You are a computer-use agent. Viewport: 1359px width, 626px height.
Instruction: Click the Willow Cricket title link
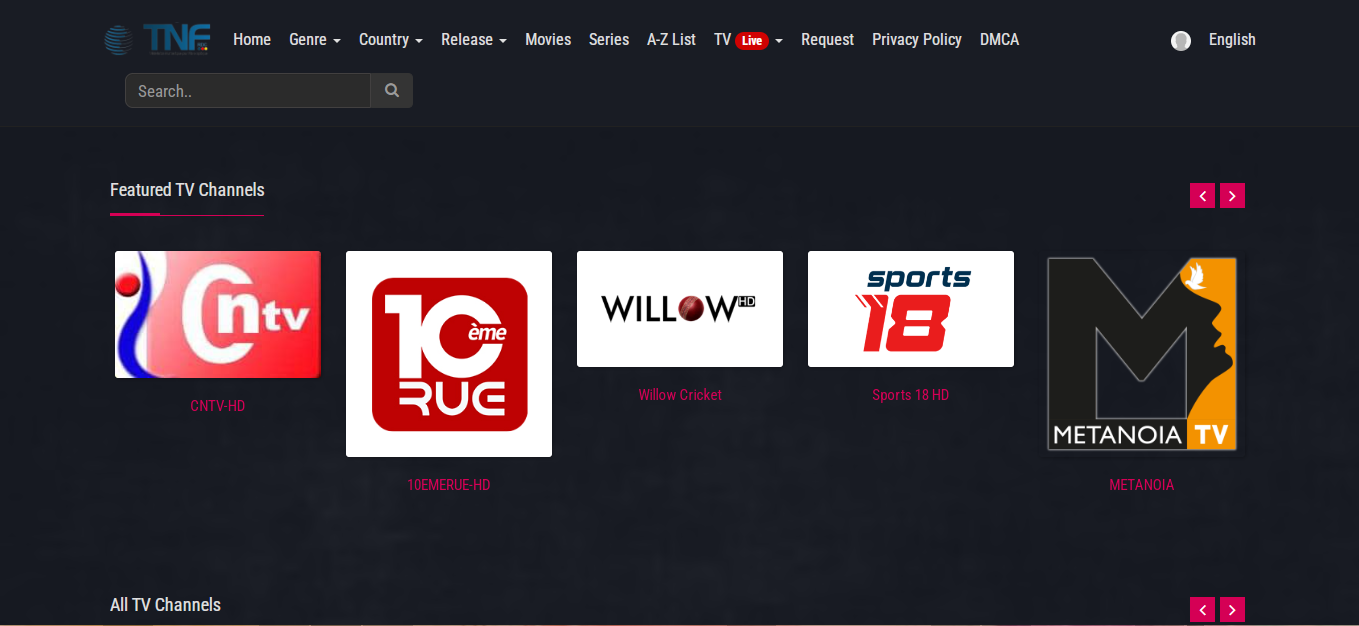pyautogui.click(x=680, y=395)
